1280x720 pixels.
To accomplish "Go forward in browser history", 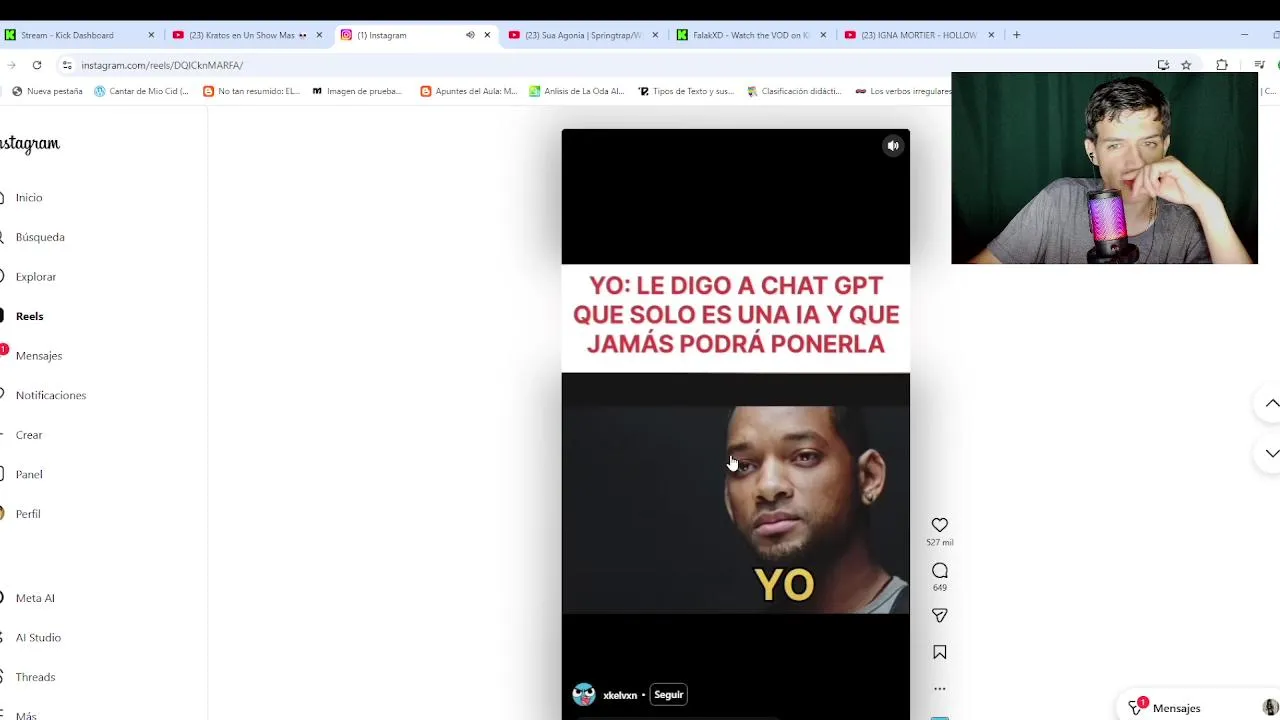I will coord(11,65).
